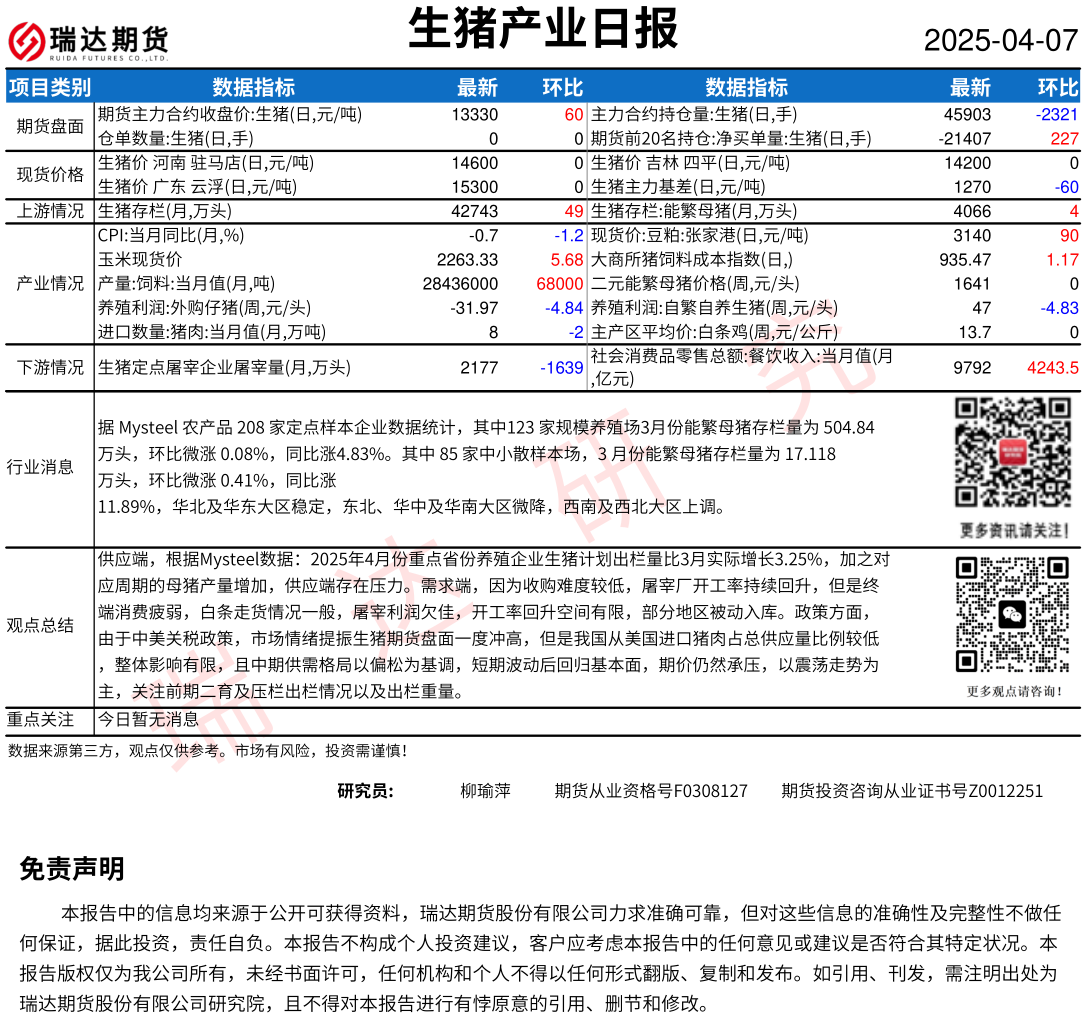
Task: Click the 生猪主力基差 indicator label
Action: (678, 187)
